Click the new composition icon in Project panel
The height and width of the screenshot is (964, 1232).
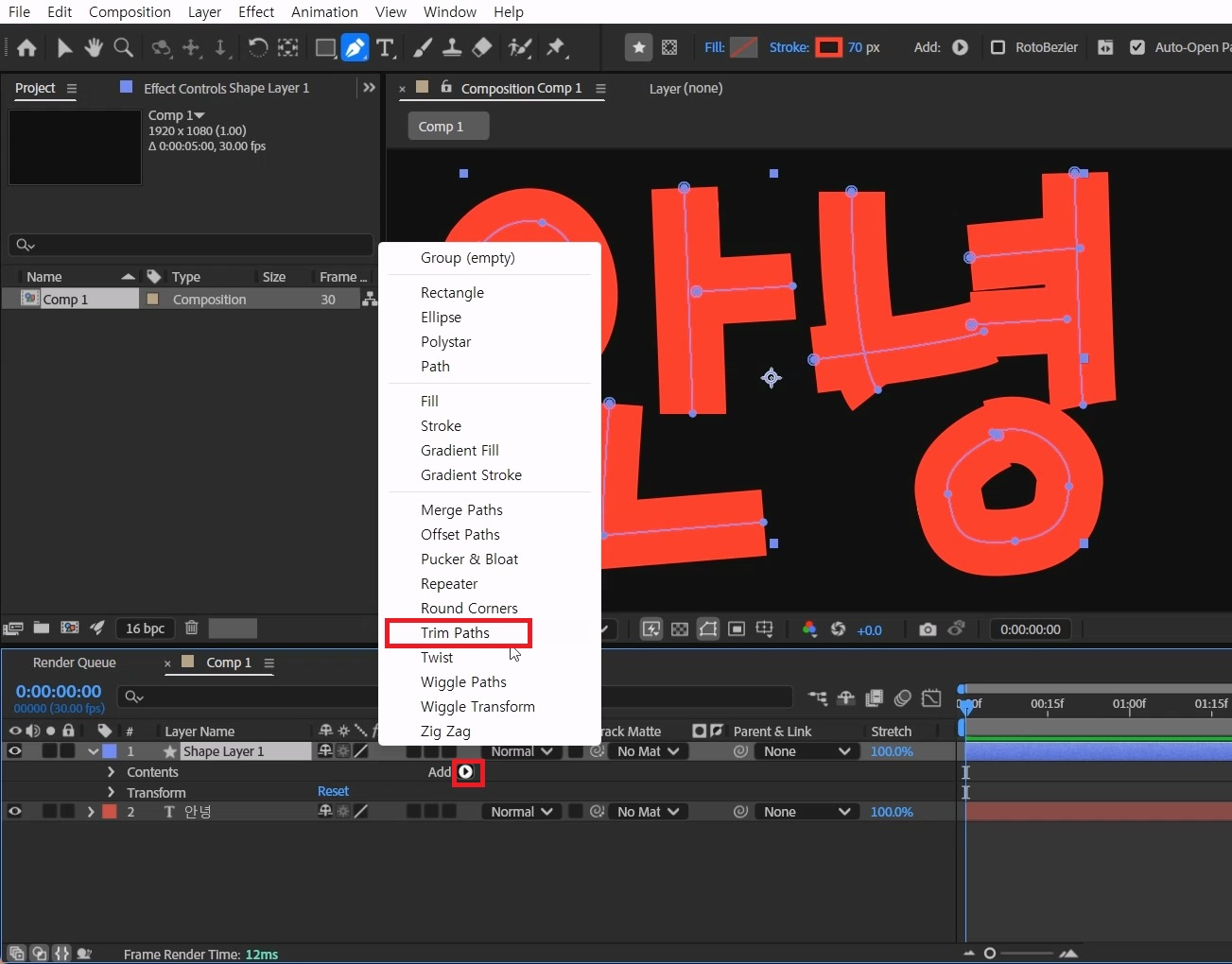click(69, 628)
